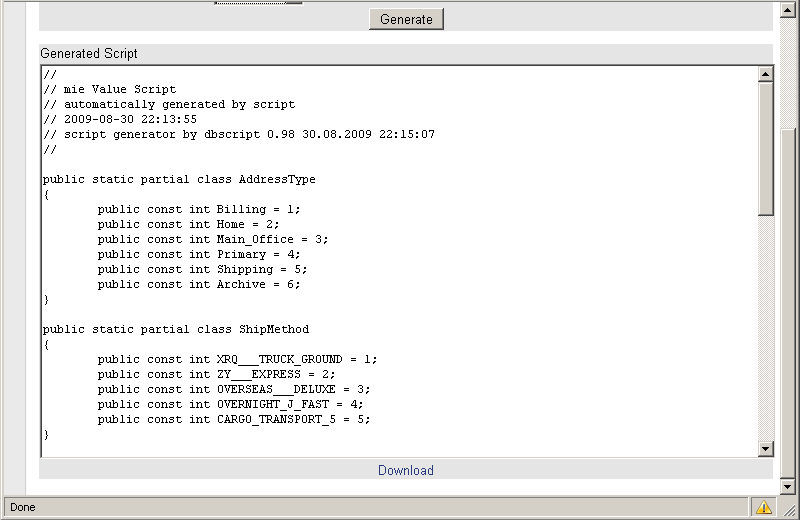Place cursor on AddressType class line
Image resolution: width=800 pixels, height=520 pixels.
click(179, 180)
